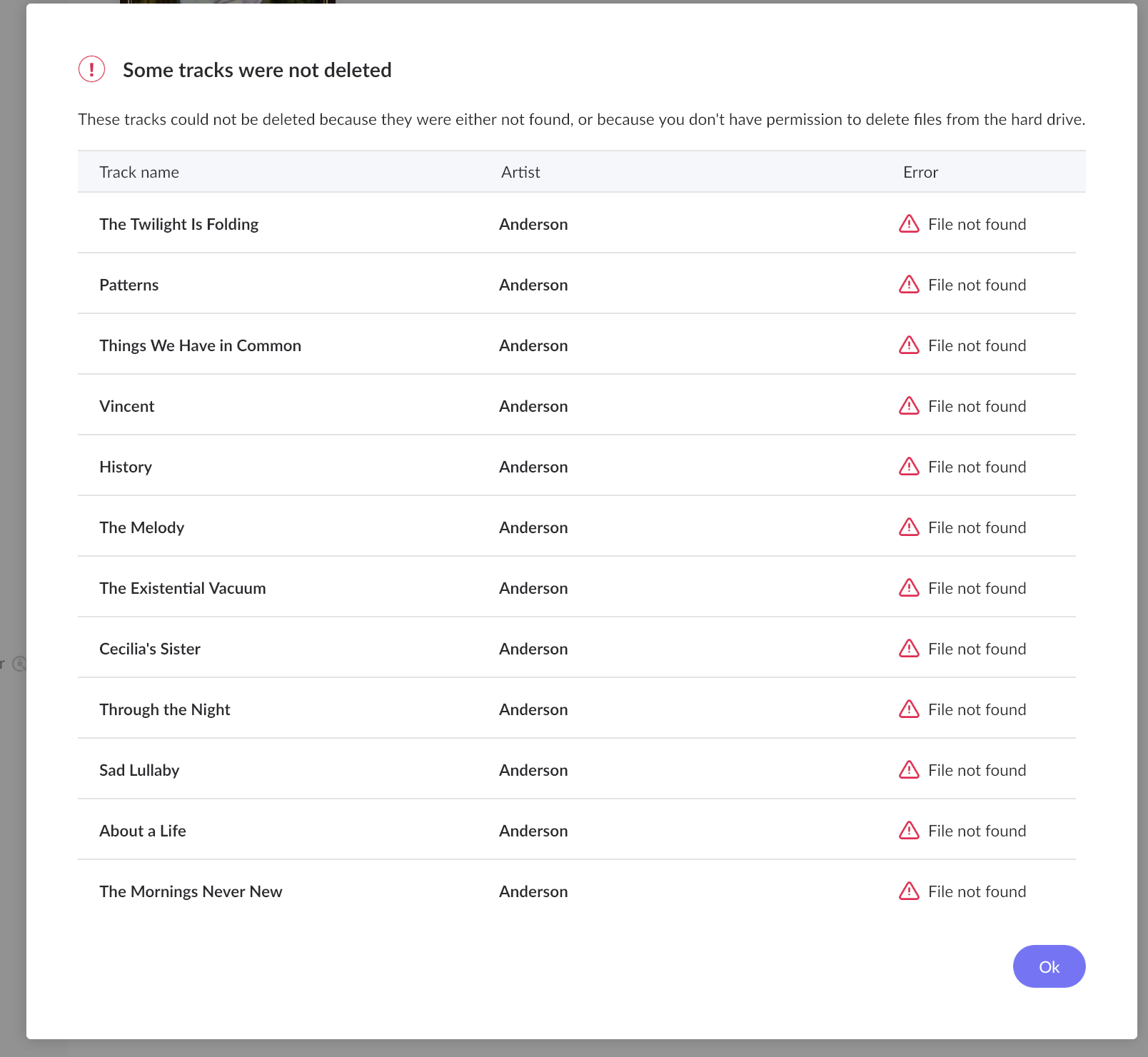Click the Artist column header
This screenshot has height=1057, width=1148.
point(520,172)
